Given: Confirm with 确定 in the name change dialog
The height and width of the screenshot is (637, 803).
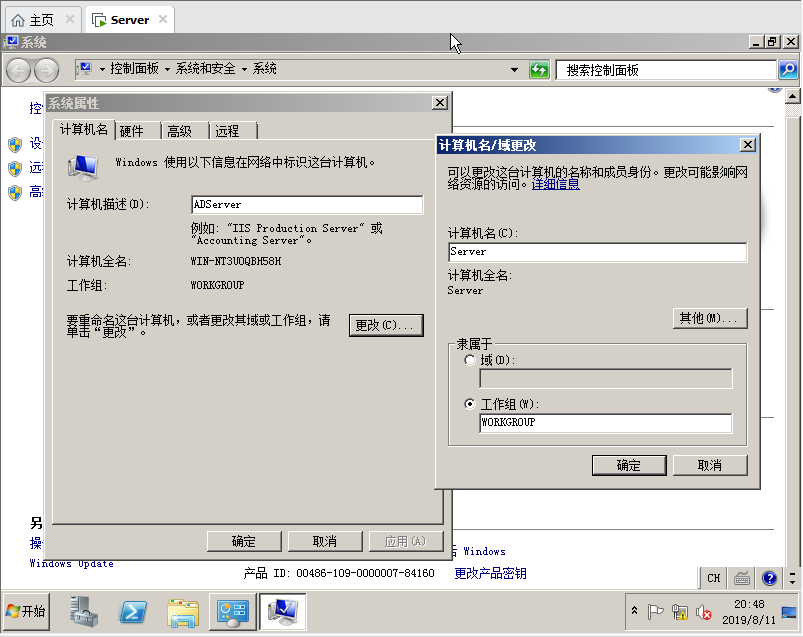Looking at the screenshot, I should (629, 465).
